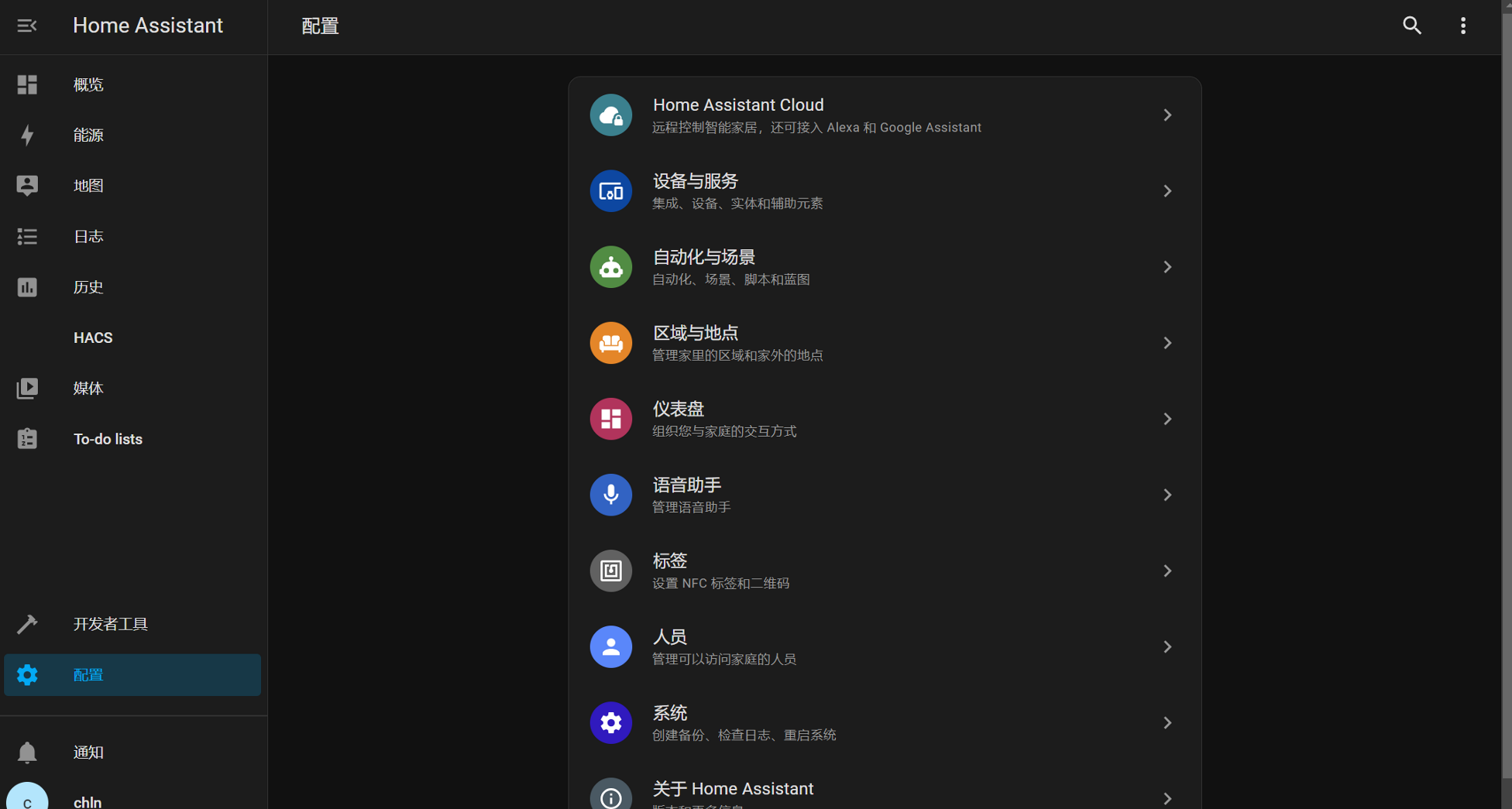Click the chln user avatar

pos(27,797)
